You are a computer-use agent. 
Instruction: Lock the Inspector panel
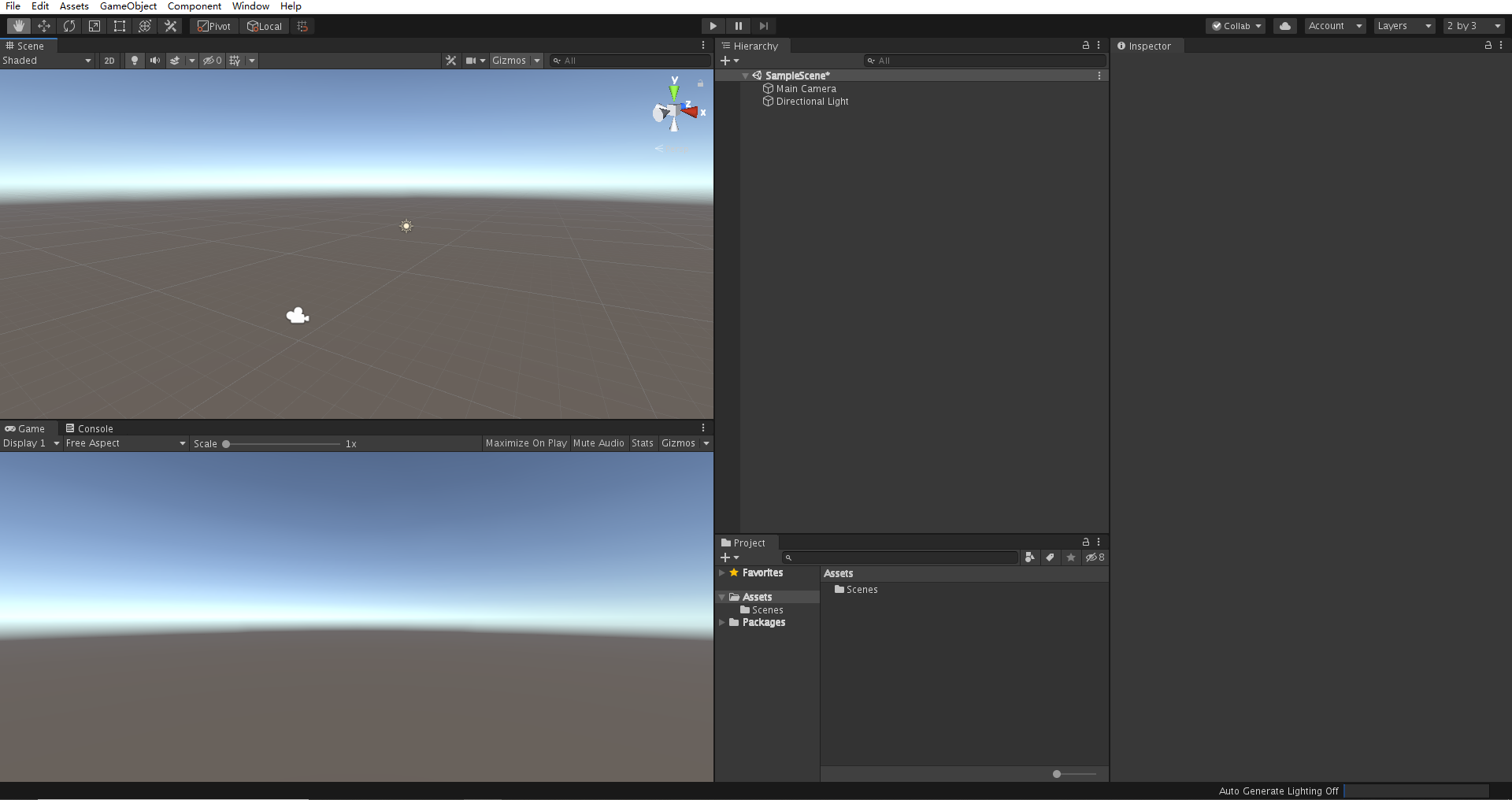[1488, 46]
